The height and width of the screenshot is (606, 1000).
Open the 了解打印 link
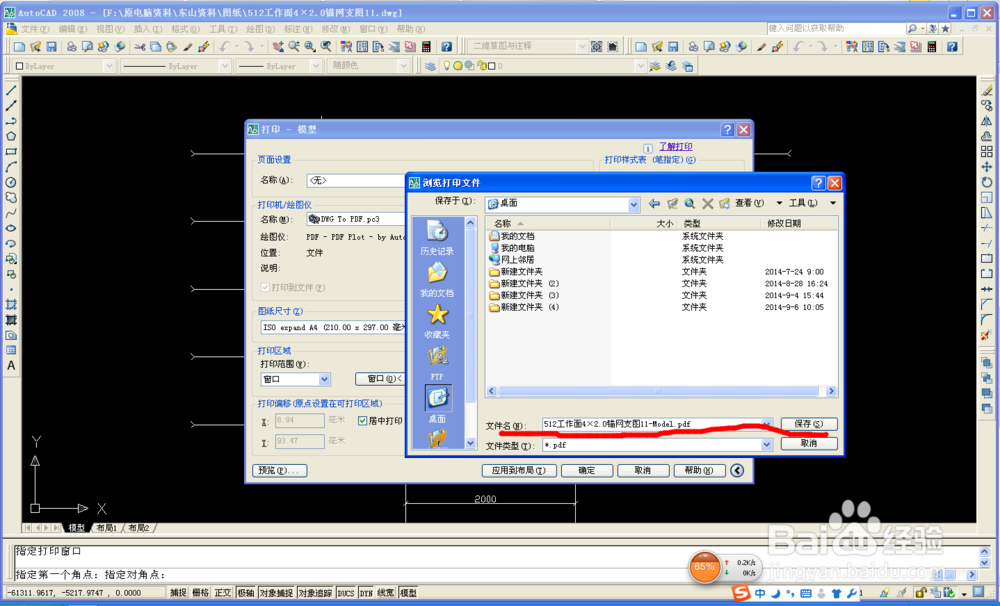(675, 147)
